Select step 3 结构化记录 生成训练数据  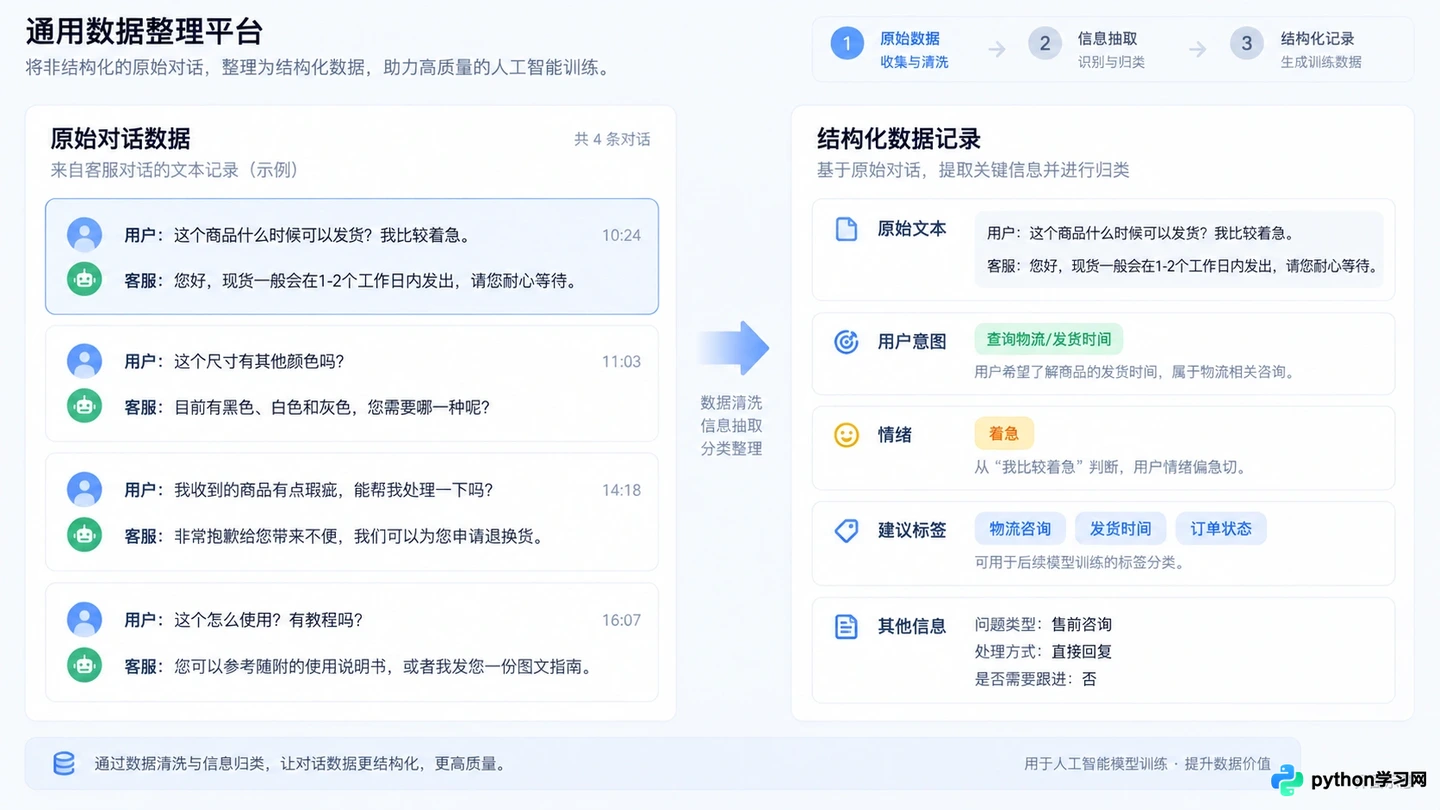pyautogui.click(x=1297, y=49)
